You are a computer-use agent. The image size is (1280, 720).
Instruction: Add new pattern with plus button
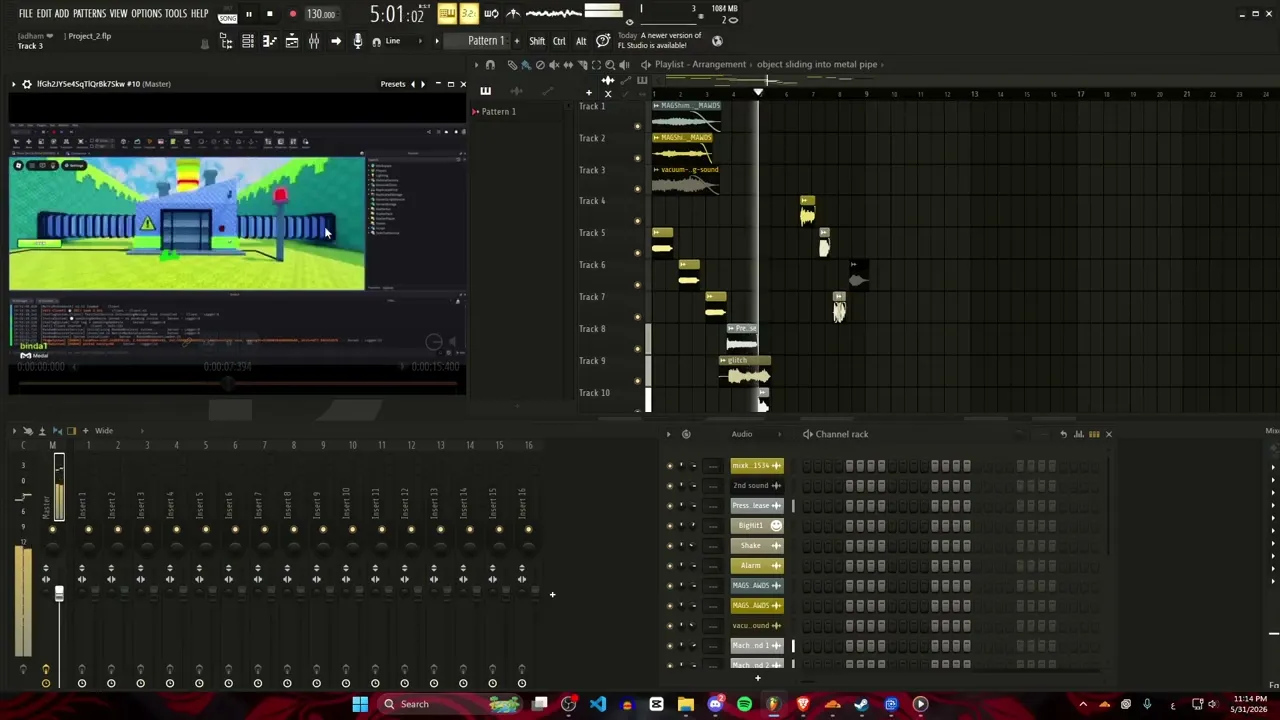(x=516, y=41)
